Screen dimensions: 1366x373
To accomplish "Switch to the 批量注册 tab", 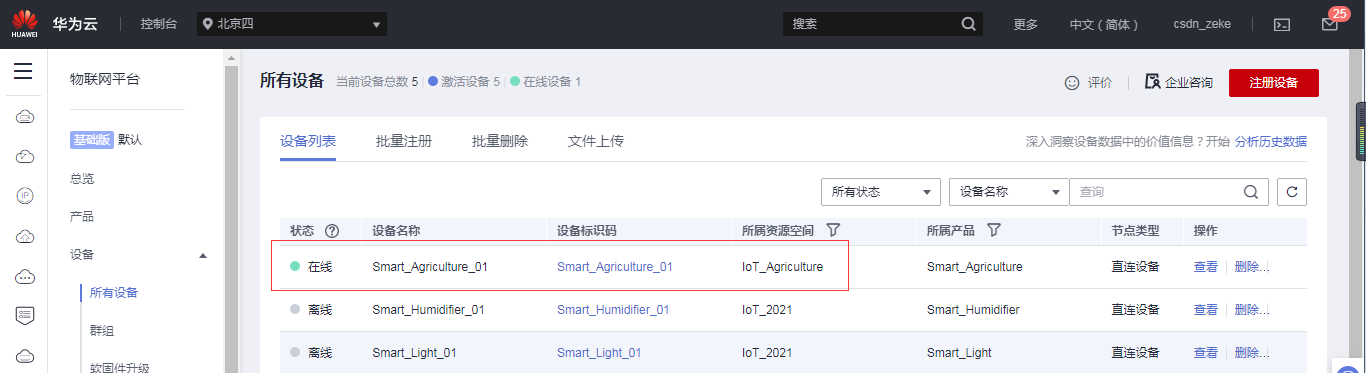I will [x=404, y=141].
